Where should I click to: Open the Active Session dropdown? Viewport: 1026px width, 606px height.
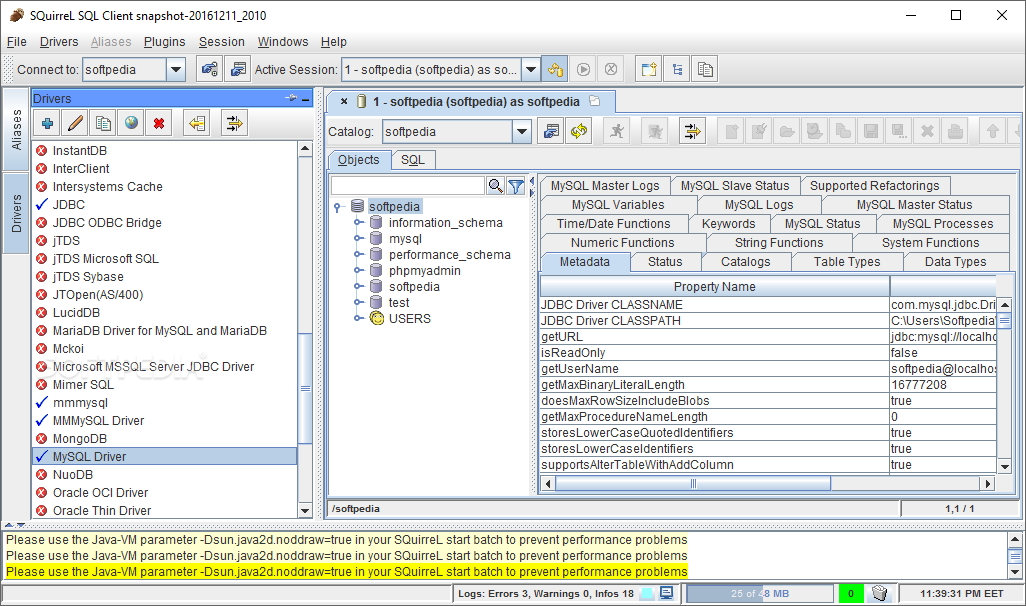click(531, 69)
